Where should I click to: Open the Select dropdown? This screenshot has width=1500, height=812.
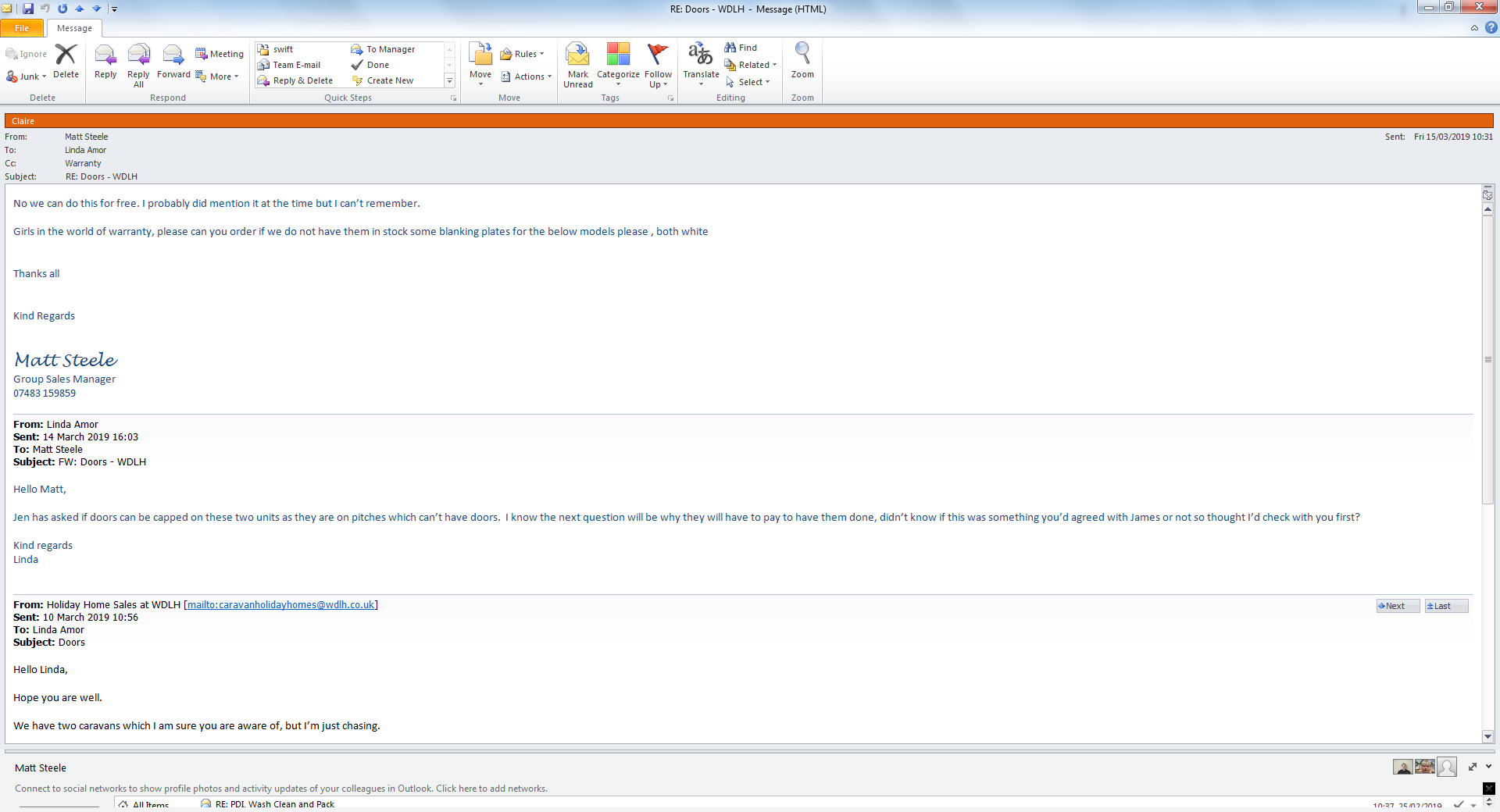tap(748, 82)
